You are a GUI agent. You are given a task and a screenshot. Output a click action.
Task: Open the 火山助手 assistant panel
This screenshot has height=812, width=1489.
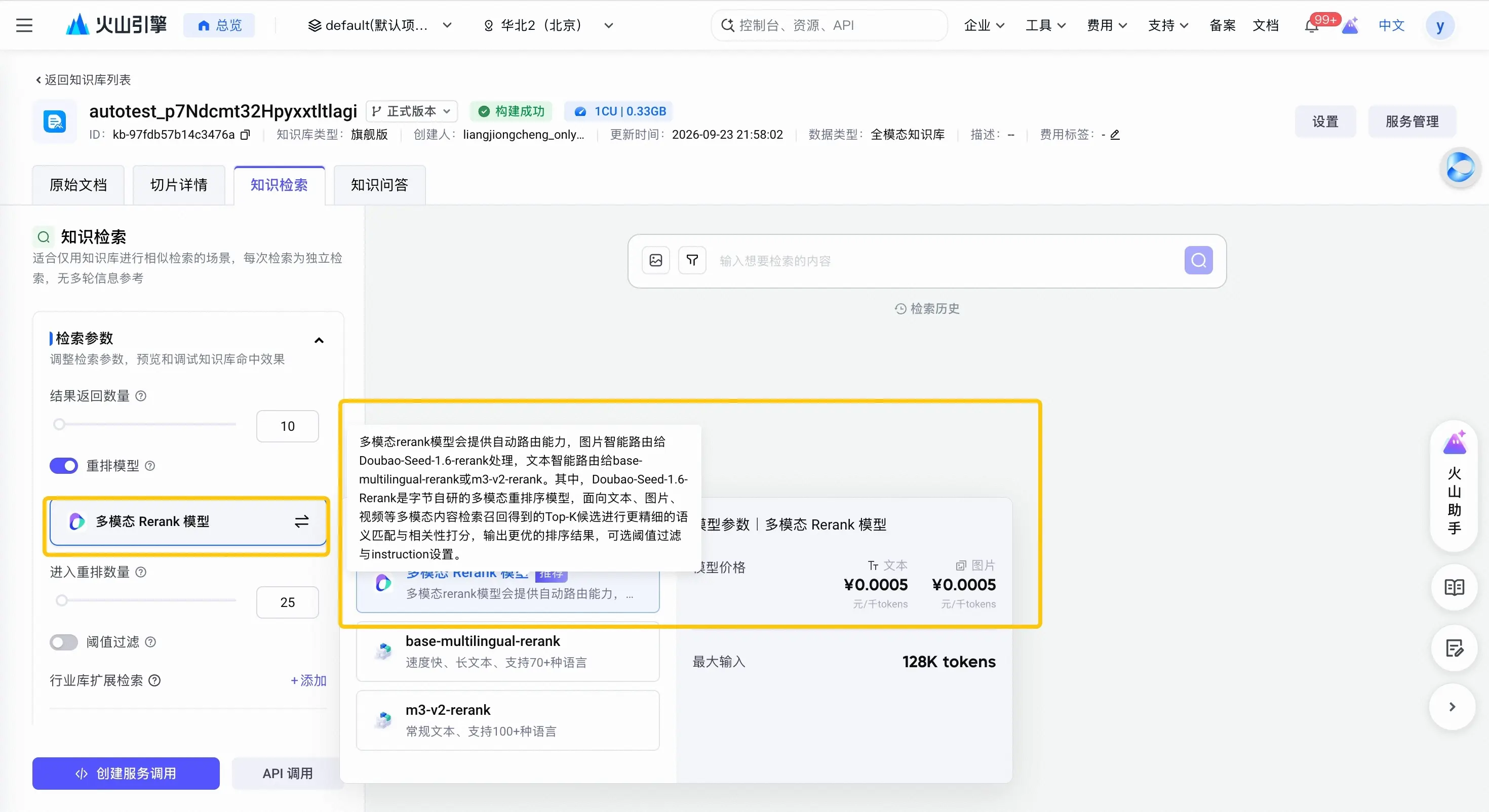coord(1455,485)
